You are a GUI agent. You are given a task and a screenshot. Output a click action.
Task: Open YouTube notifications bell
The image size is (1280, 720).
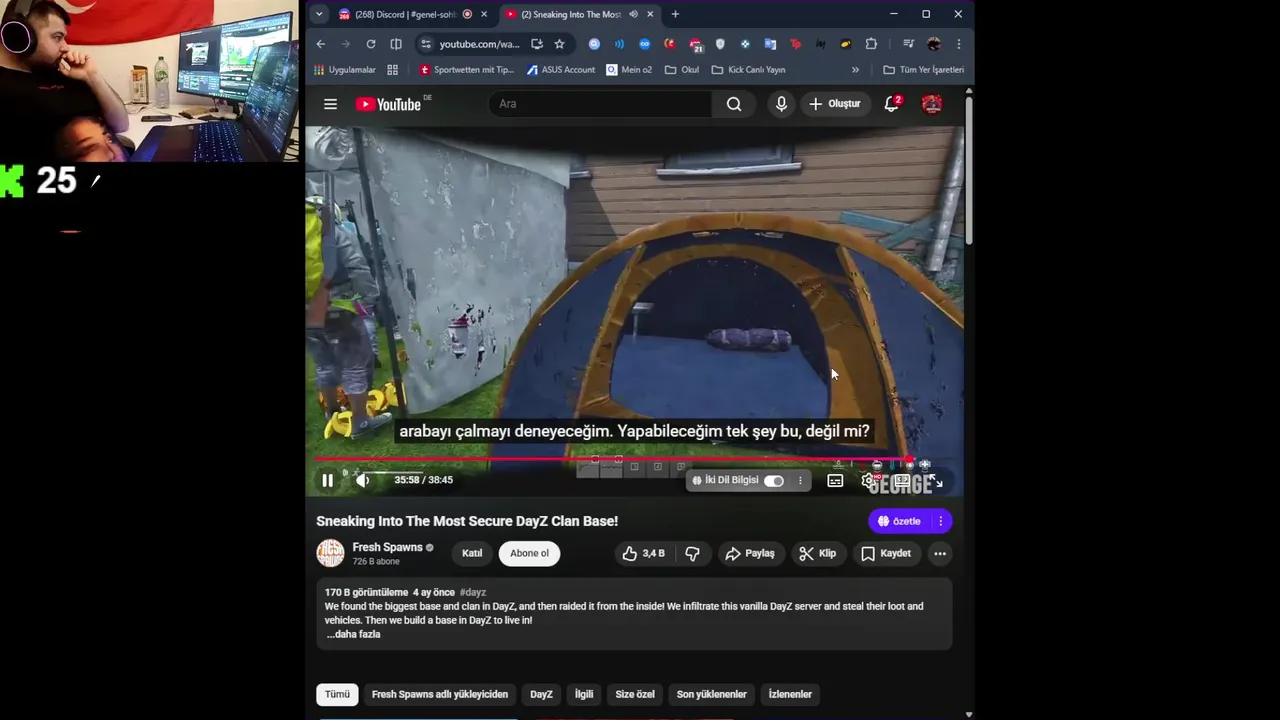pos(891,104)
